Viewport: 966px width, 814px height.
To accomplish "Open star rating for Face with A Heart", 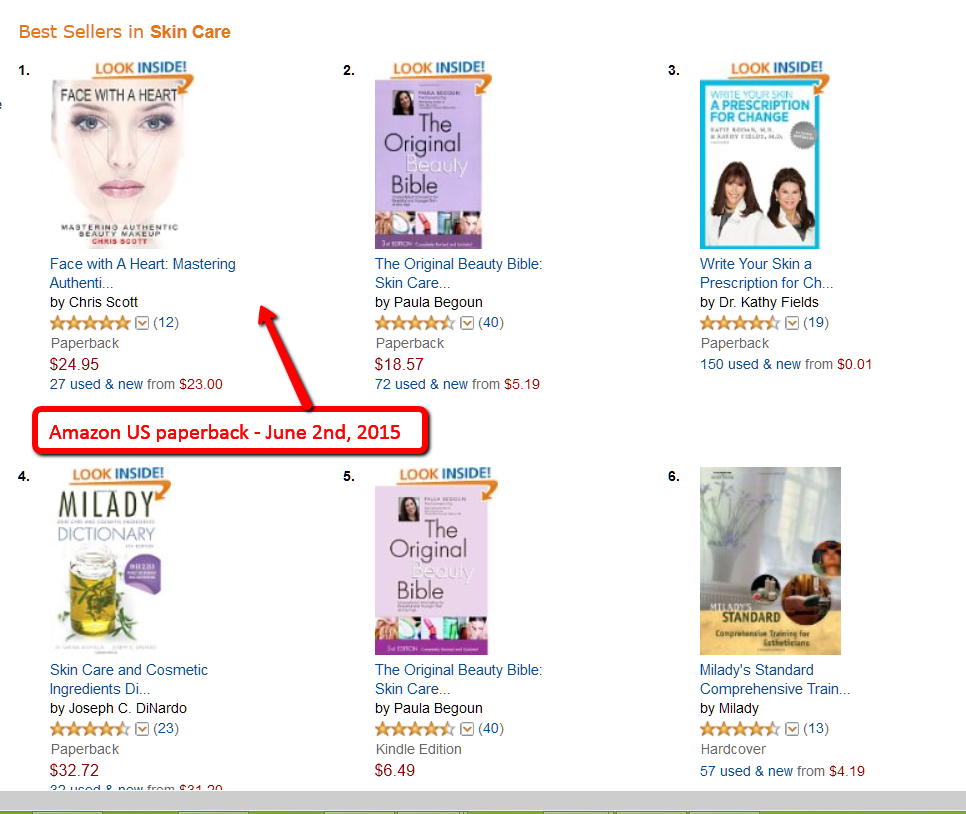I will 90,322.
